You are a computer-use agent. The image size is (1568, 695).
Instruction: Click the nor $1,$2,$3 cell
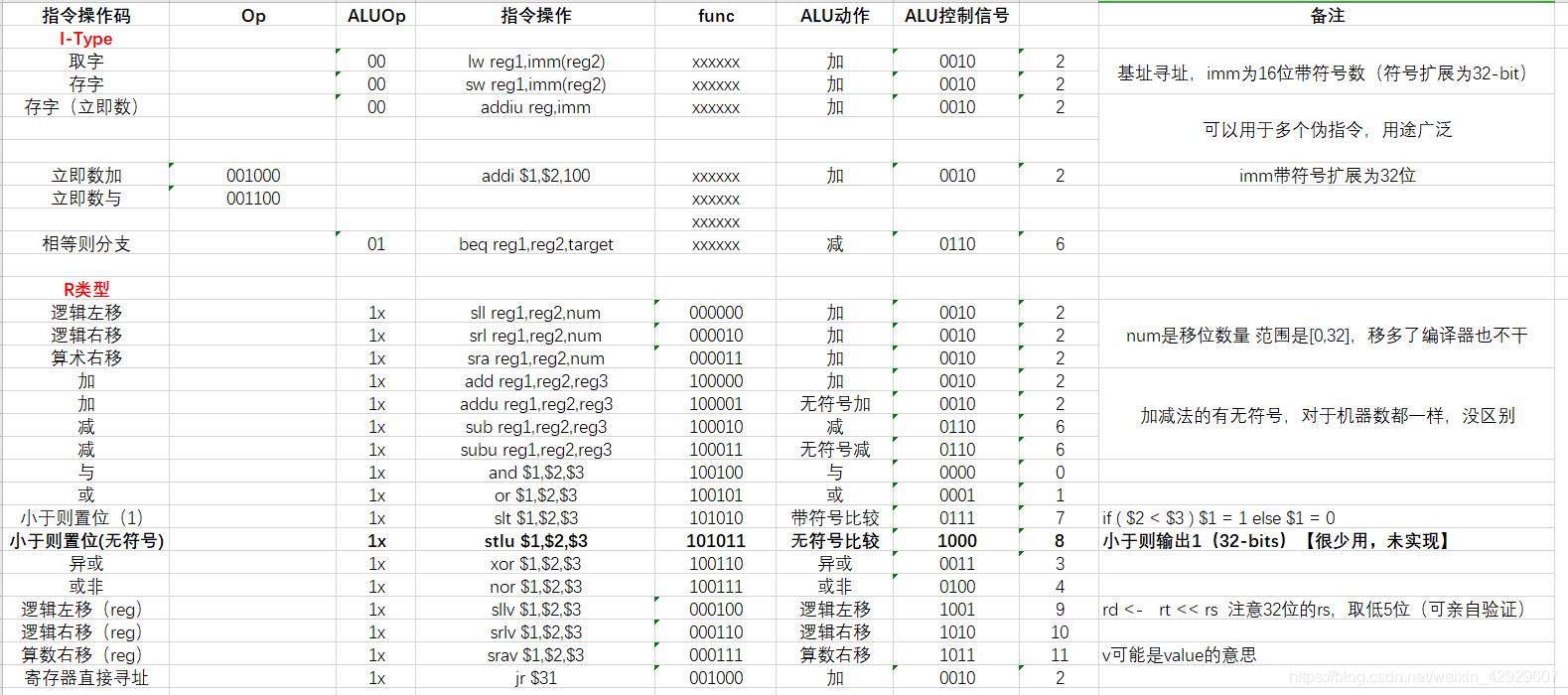pos(535,587)
